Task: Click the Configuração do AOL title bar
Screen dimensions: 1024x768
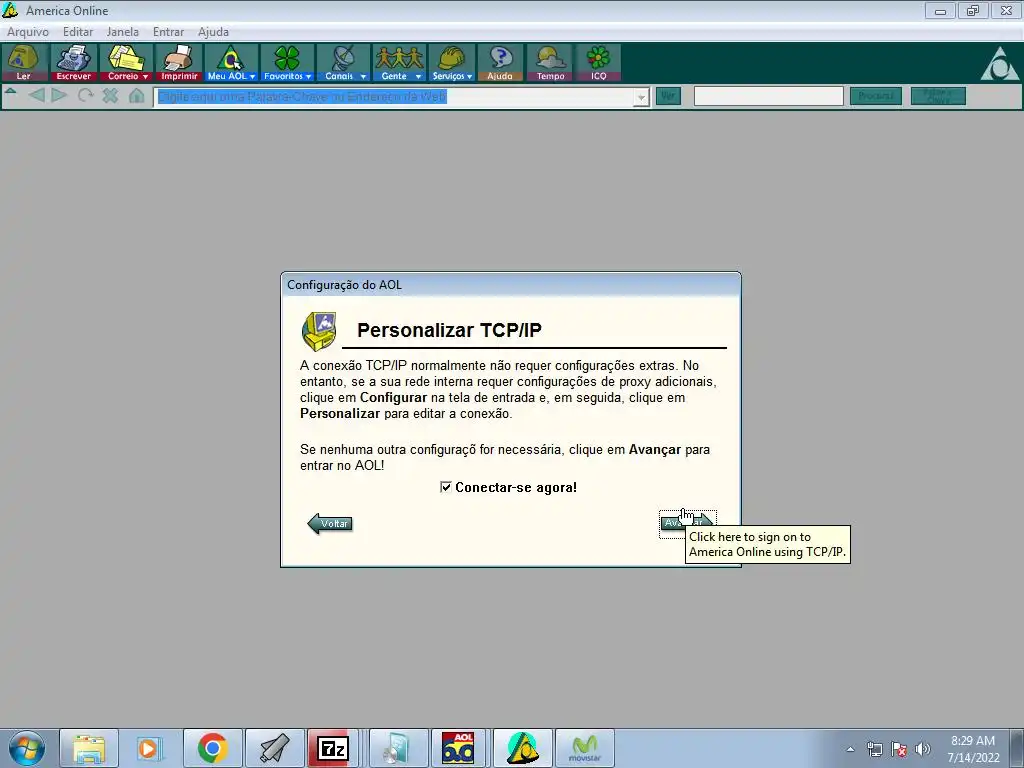Action: pyautogui.click(x=511, y=285)
